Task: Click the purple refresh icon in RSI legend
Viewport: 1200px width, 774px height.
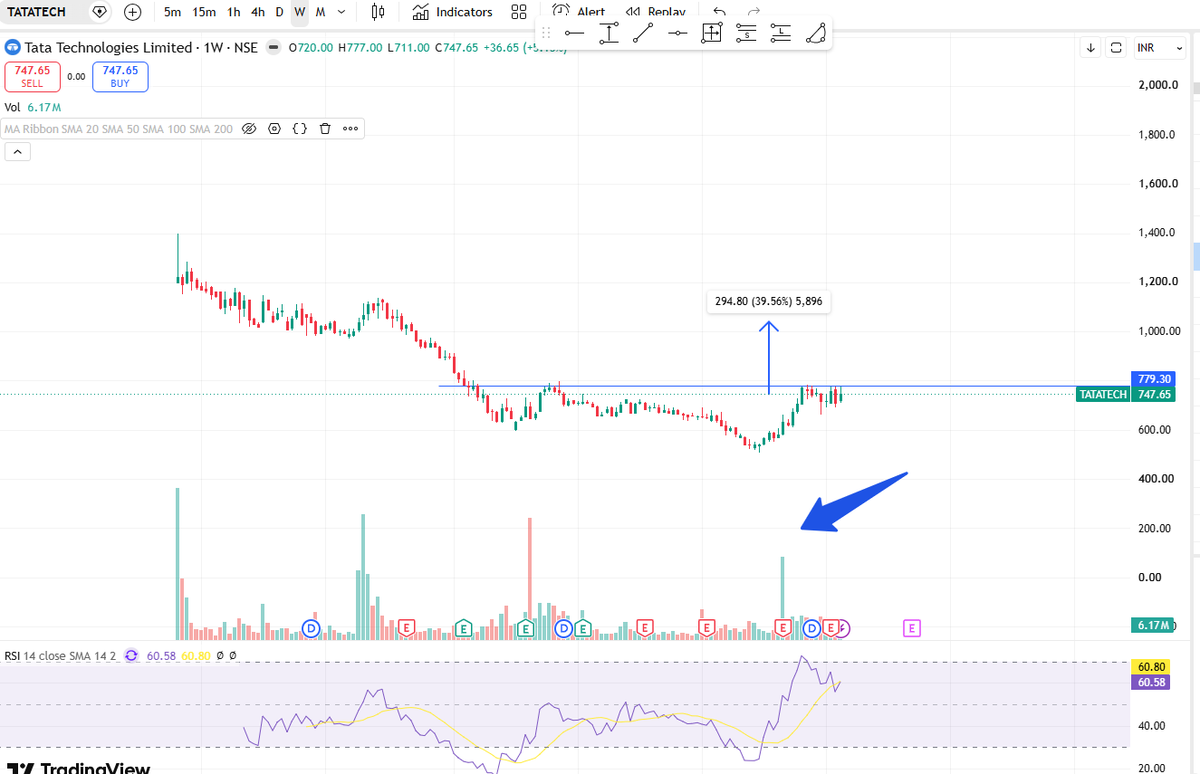Action: pos(131,656)
